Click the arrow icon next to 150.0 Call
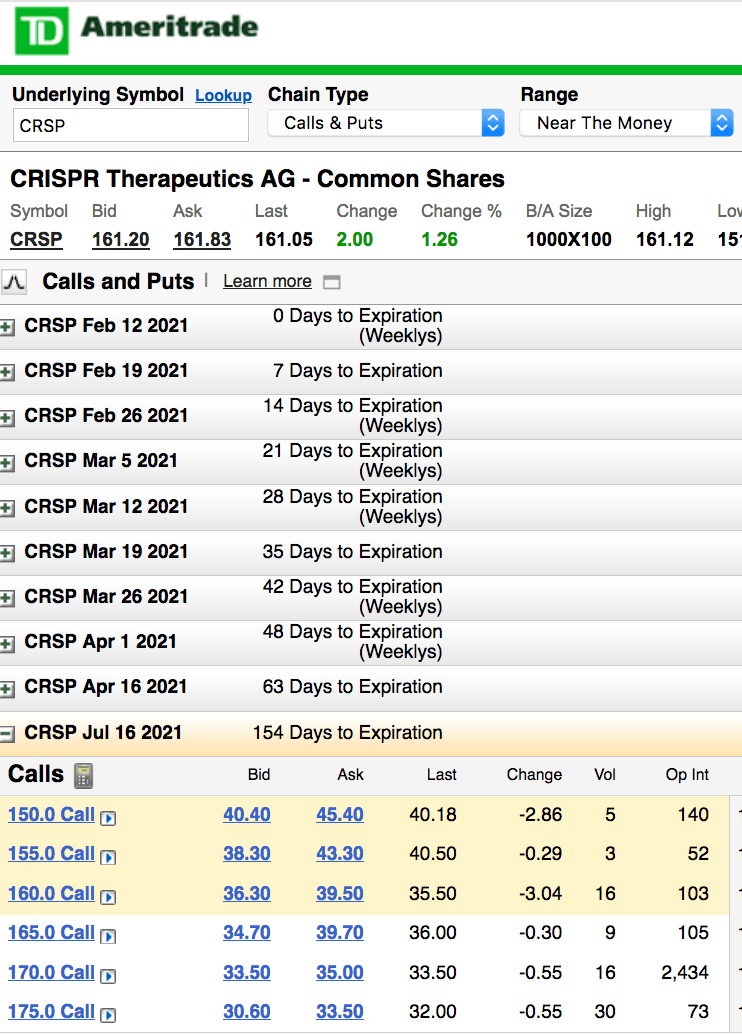 click(108, 818)
